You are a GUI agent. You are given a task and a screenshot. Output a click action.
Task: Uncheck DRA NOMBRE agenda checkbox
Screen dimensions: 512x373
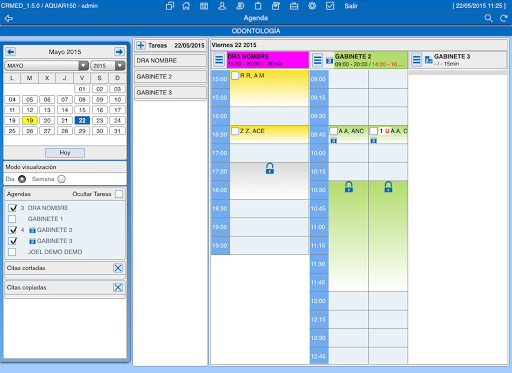click(x=12, y=208)
